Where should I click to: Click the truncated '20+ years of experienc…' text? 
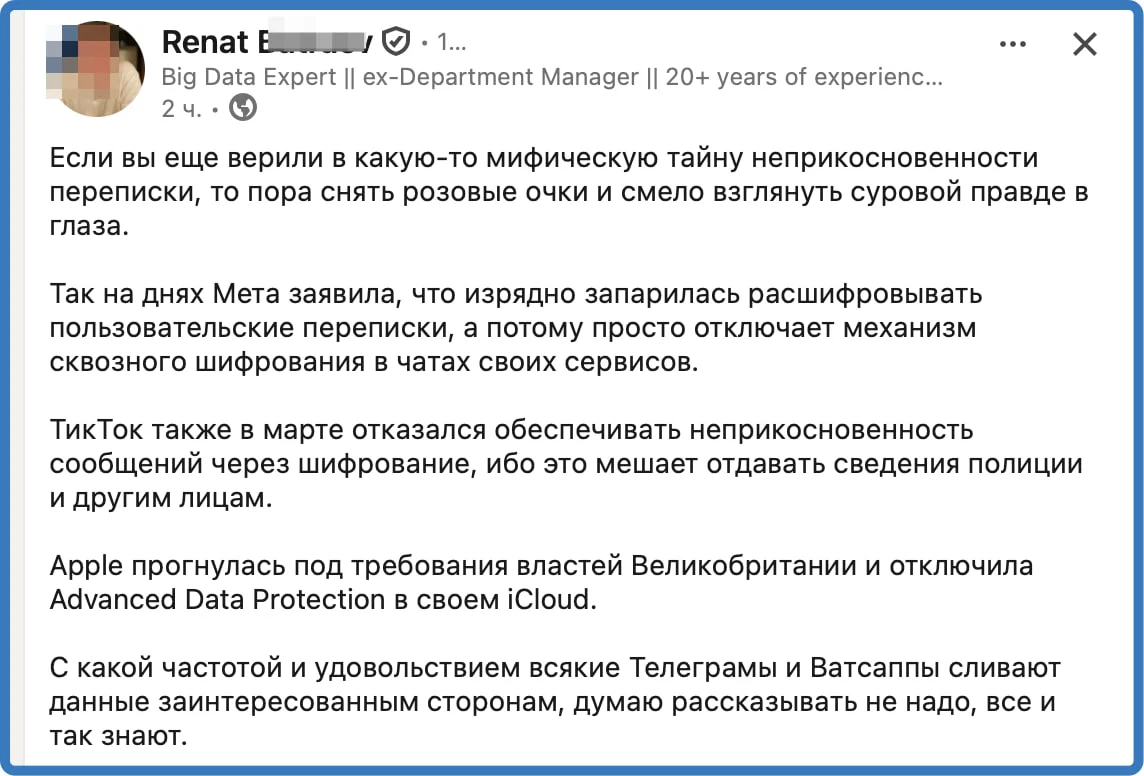pyautogui.click(x=803, y=77)
